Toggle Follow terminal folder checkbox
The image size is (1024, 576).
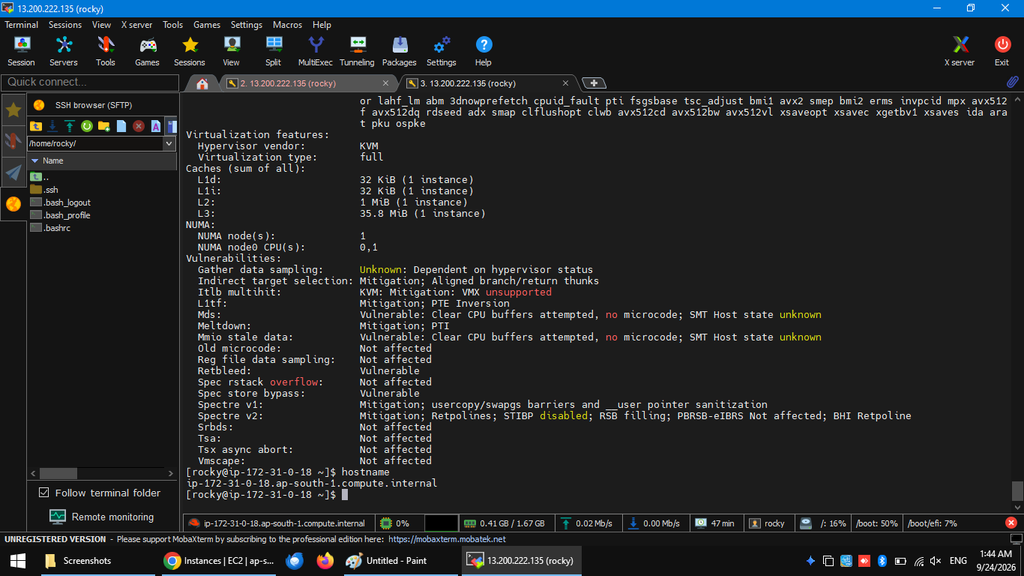click(44, 492)
